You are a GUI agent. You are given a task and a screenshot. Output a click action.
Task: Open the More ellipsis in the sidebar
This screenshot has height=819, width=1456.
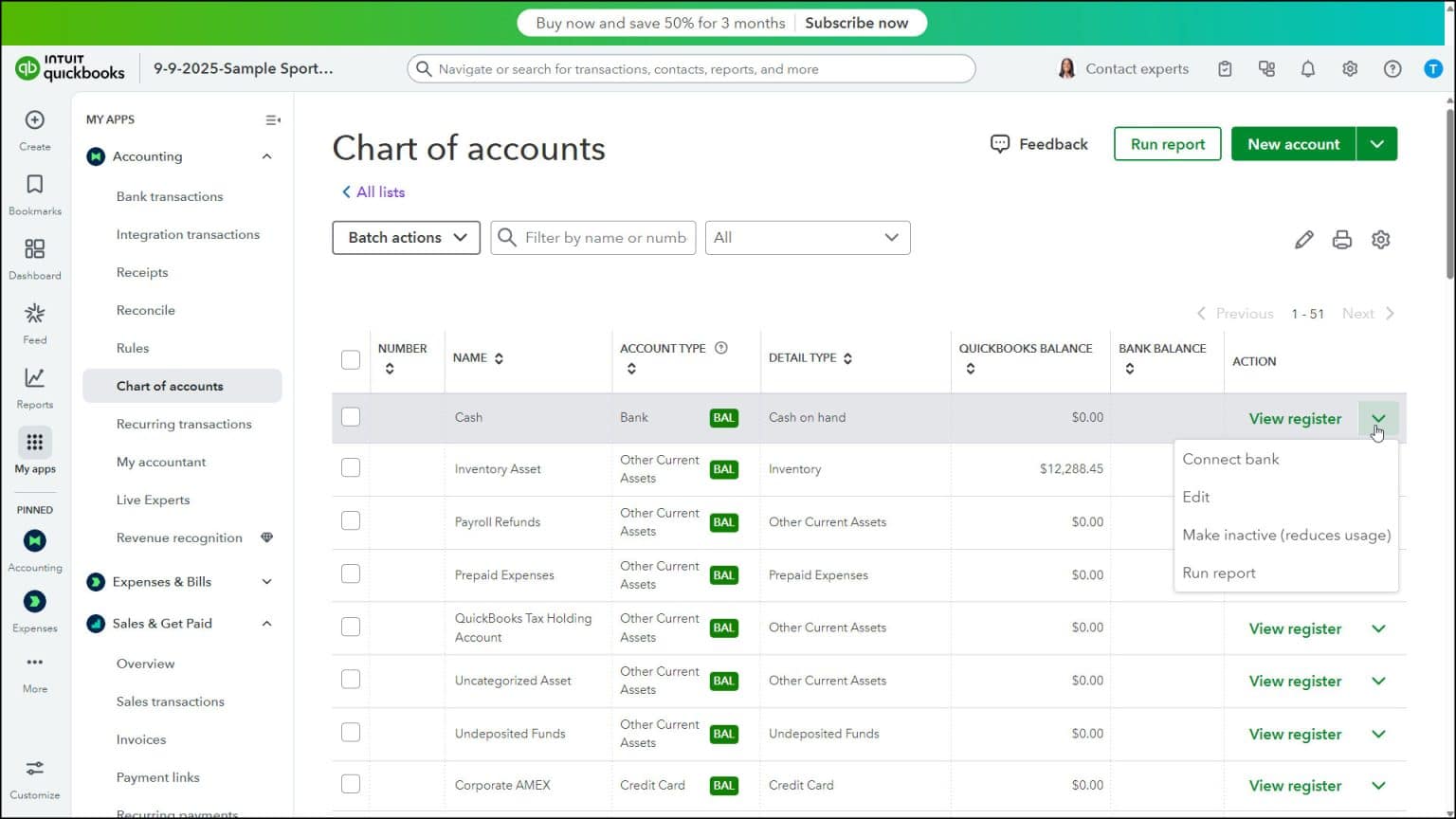[x=35, y=672]
